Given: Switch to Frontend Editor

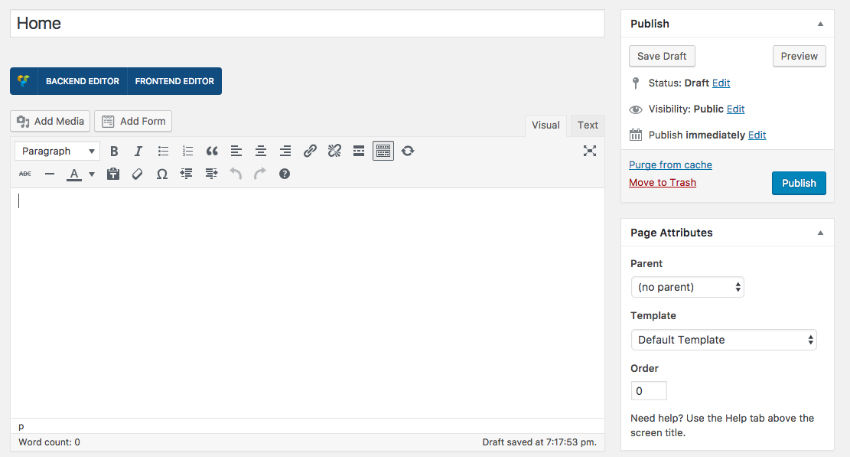Looking at the screenshot, I should [175, 81].
